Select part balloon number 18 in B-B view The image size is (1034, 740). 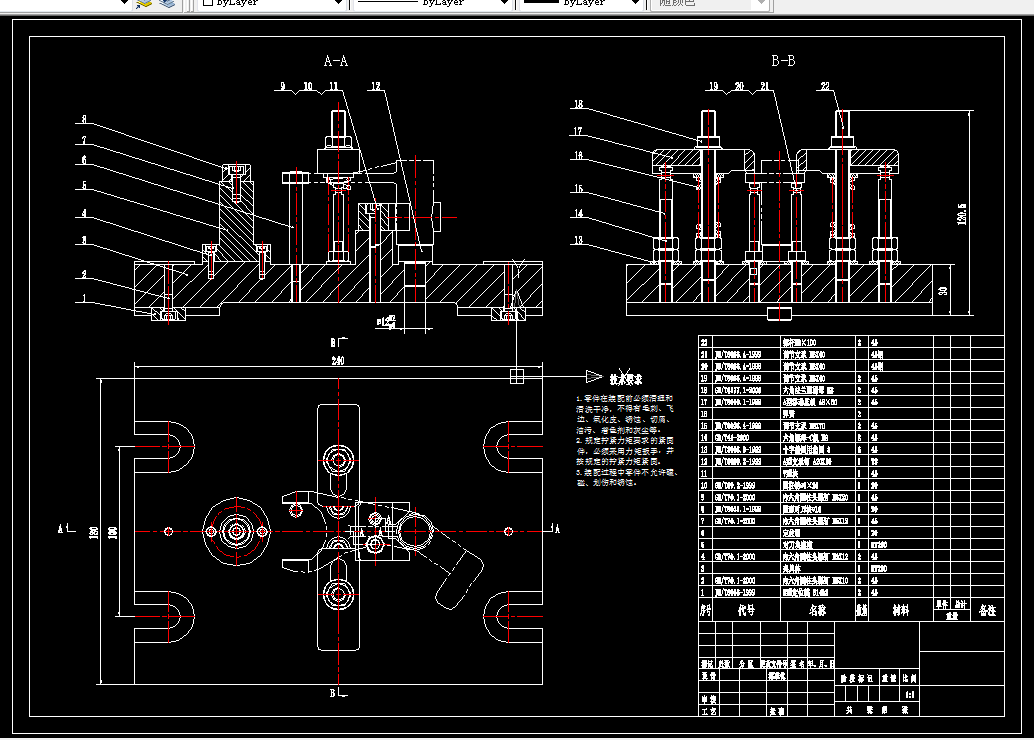coord(578,104)
